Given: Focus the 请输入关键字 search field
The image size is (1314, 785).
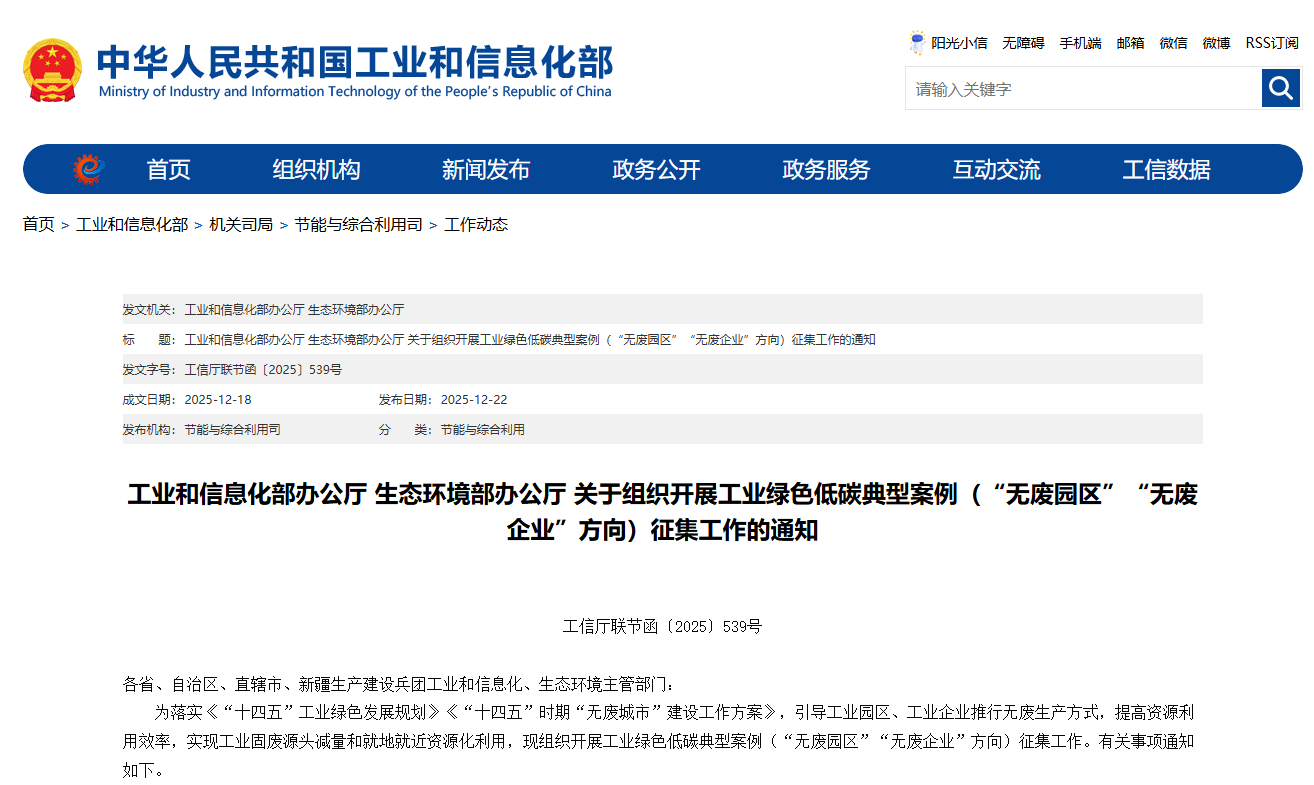Looking at the screenshot, I should 1083,89.
